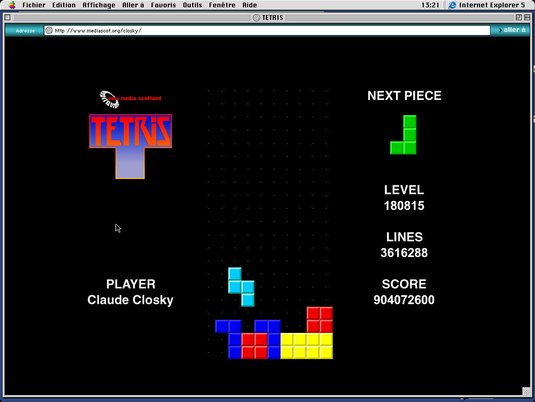Open the Affichage menu
Screen dimensions: 535x402
coord(99,5)
